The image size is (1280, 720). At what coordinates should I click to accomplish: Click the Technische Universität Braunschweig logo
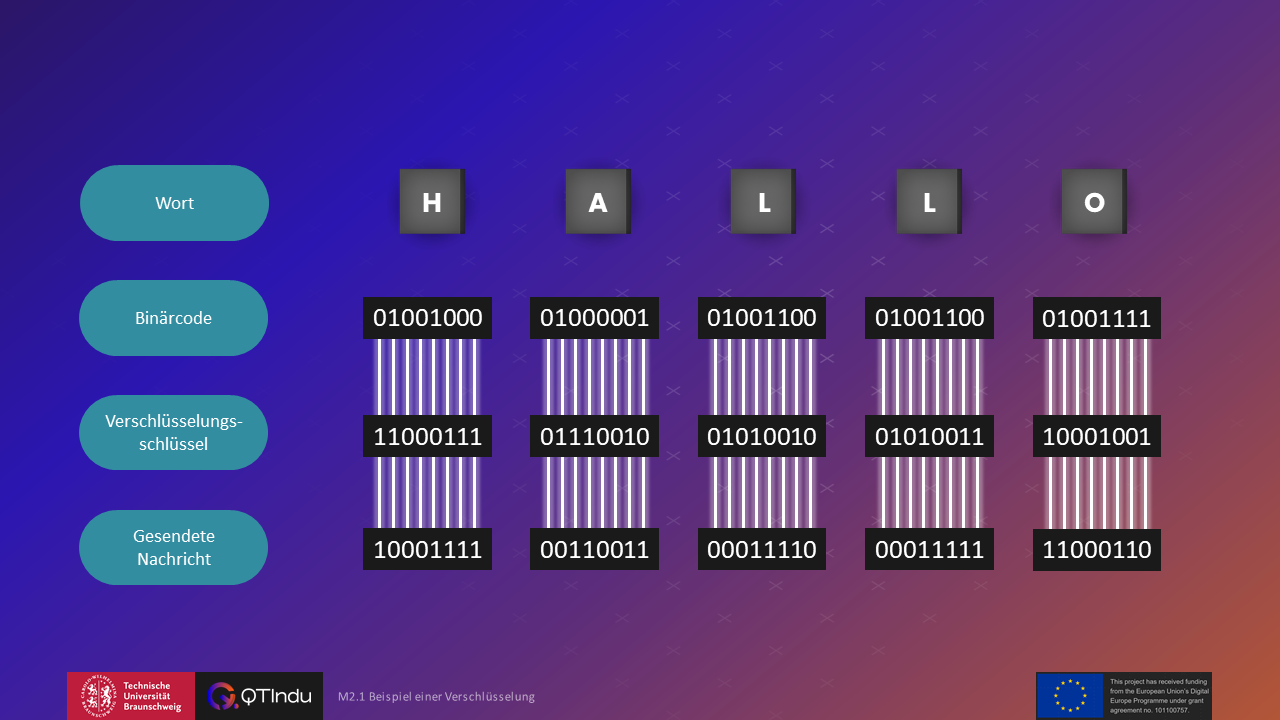(131, 696)
